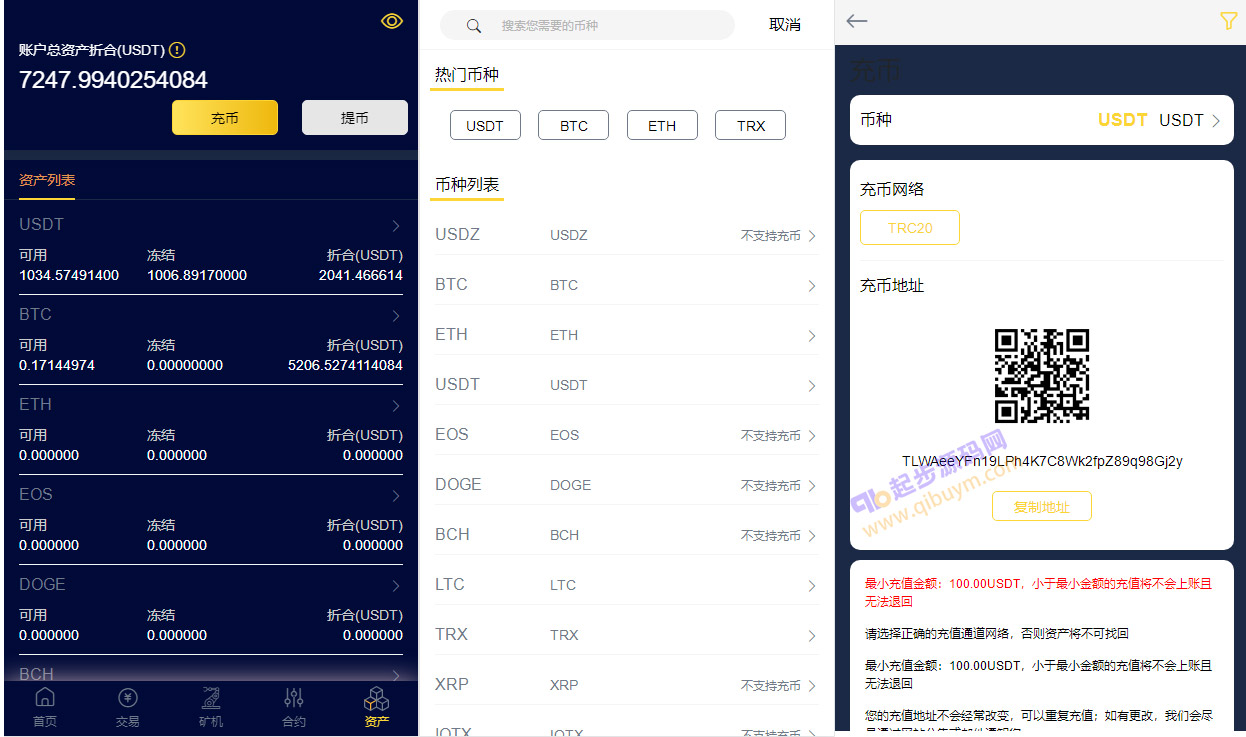Open XRP row chevron in coin list
The width and height of the screenshot is (1246, 737).
[x=812, y=686]
